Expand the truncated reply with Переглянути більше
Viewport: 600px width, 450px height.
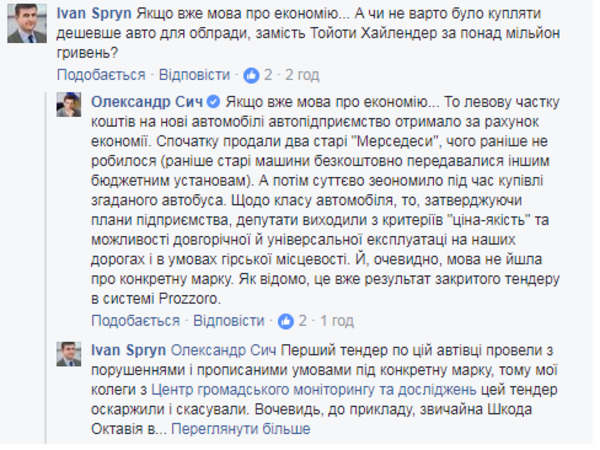[x=241, y=429]
